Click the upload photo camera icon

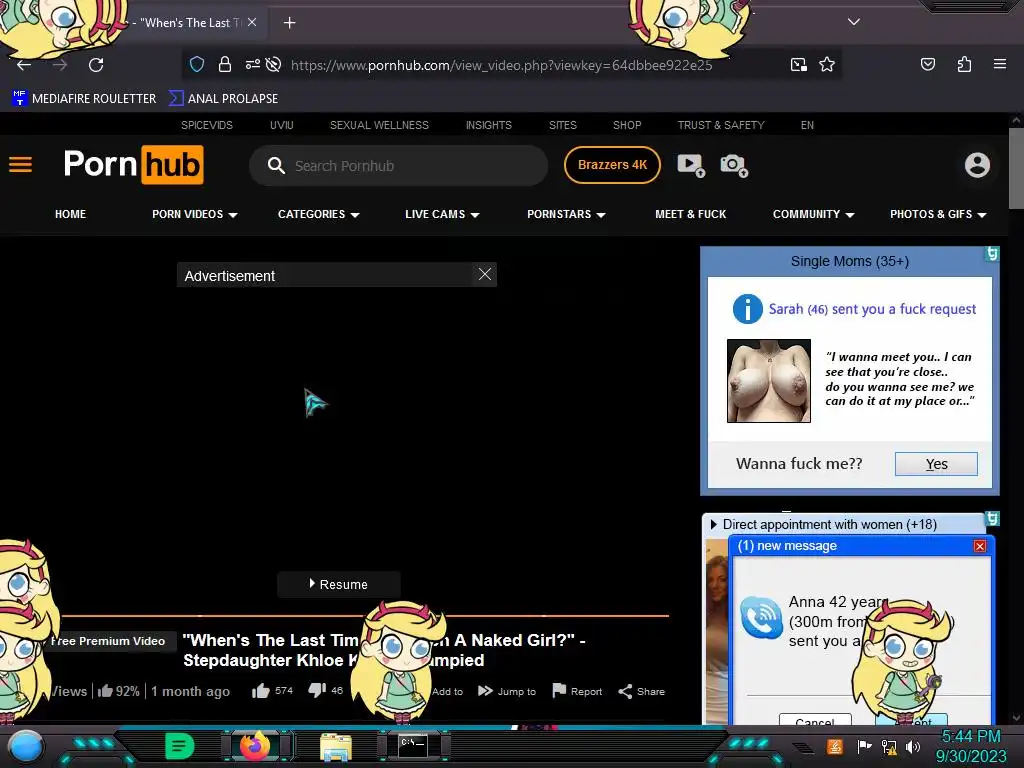coord(734,165)
